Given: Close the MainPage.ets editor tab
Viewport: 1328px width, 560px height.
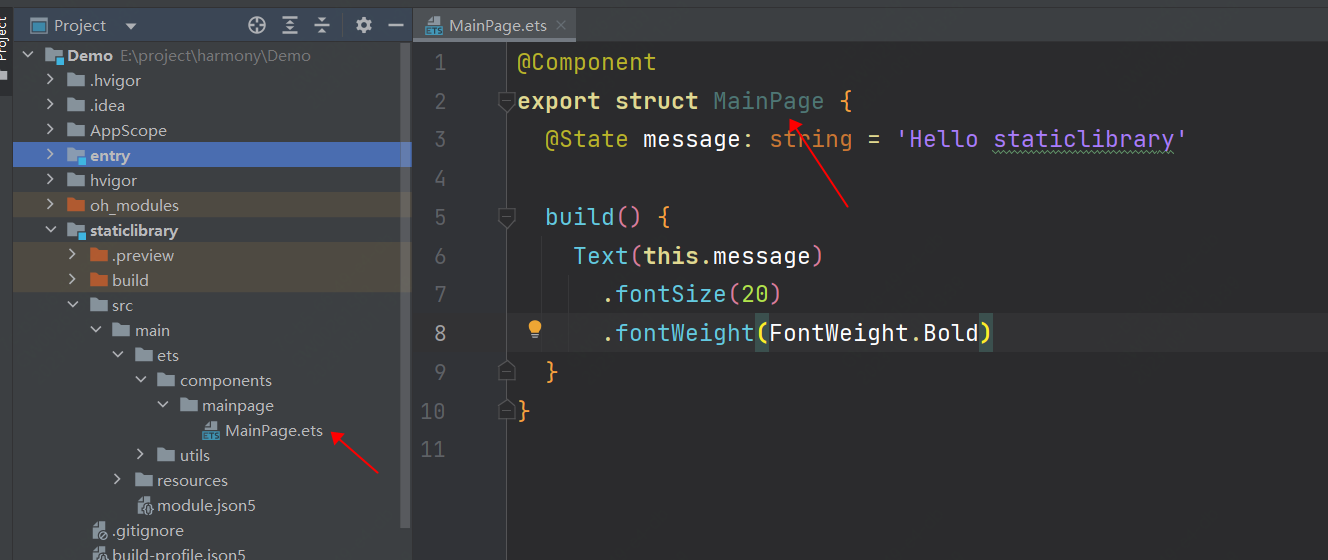Looking at the screenshot, I should coord(563,26).
